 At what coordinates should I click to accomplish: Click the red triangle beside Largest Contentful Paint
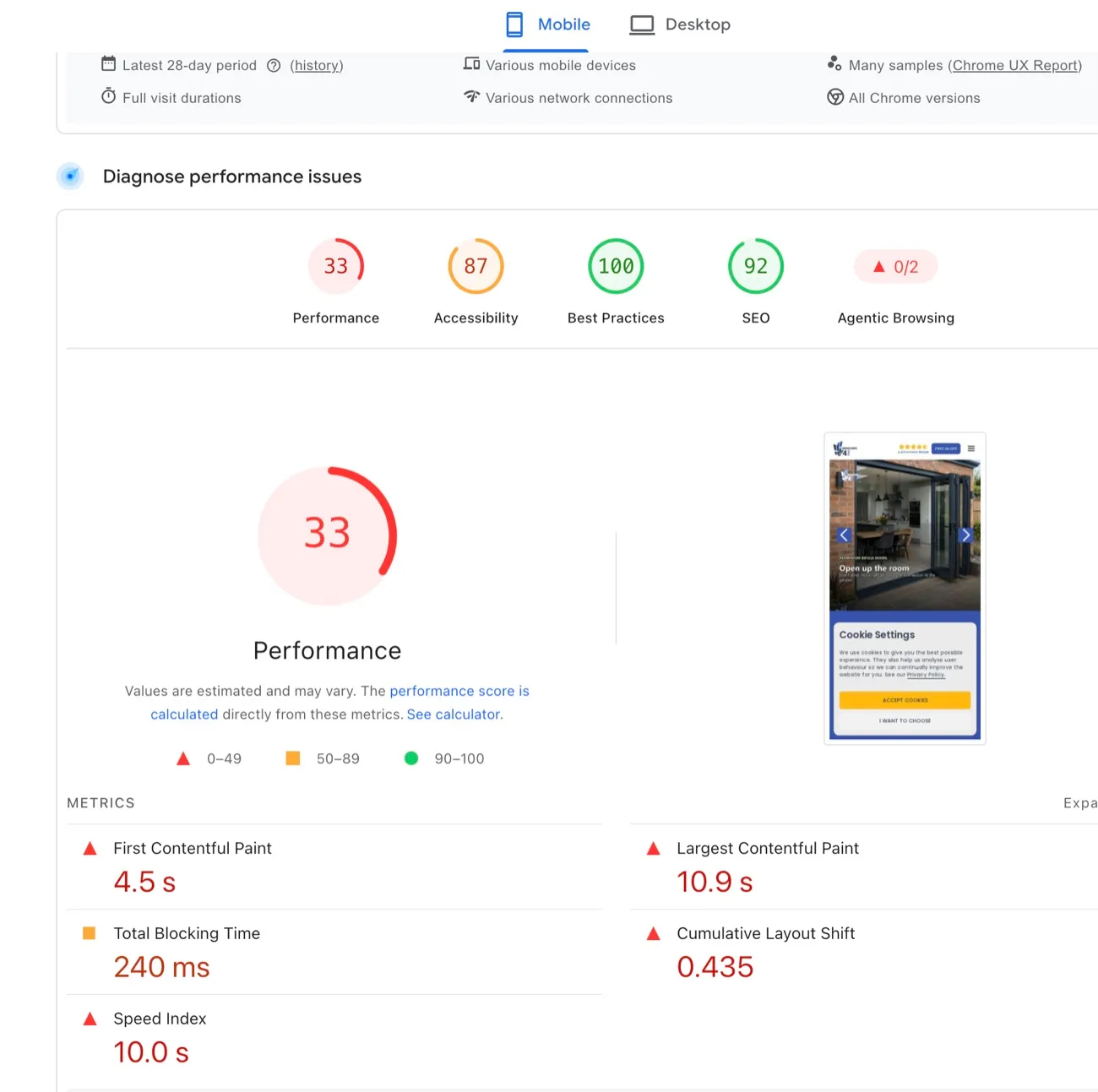(x=653, y=848)
